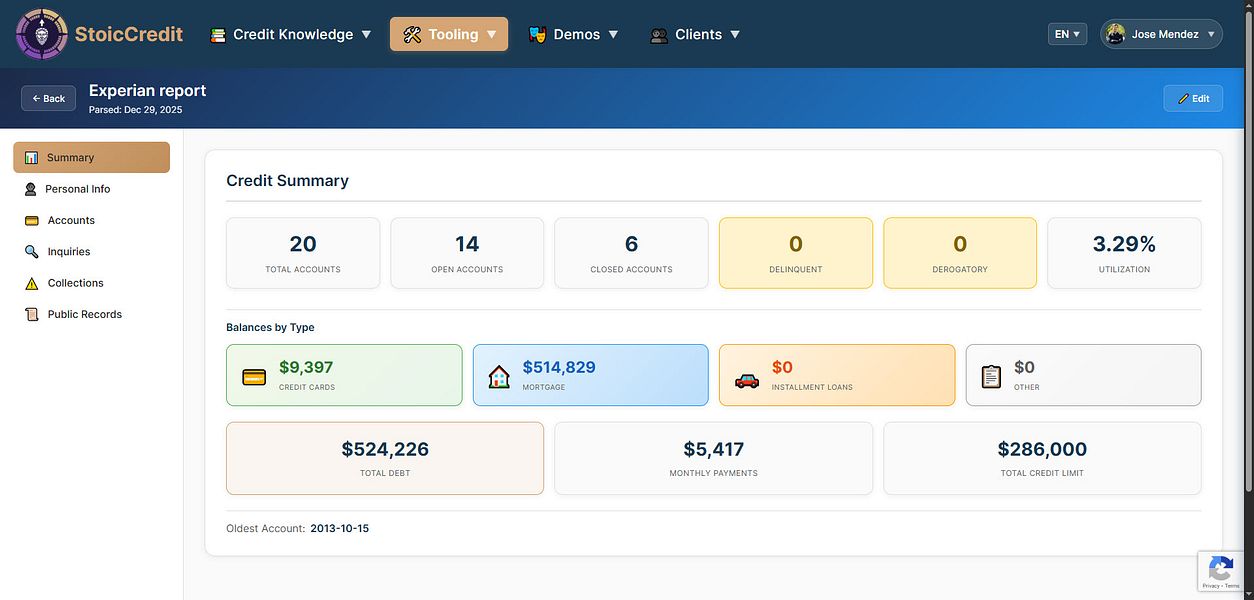Click the reCAPTCHA privacy badge
This screenshot has height=600, width=1254.
1221,571
